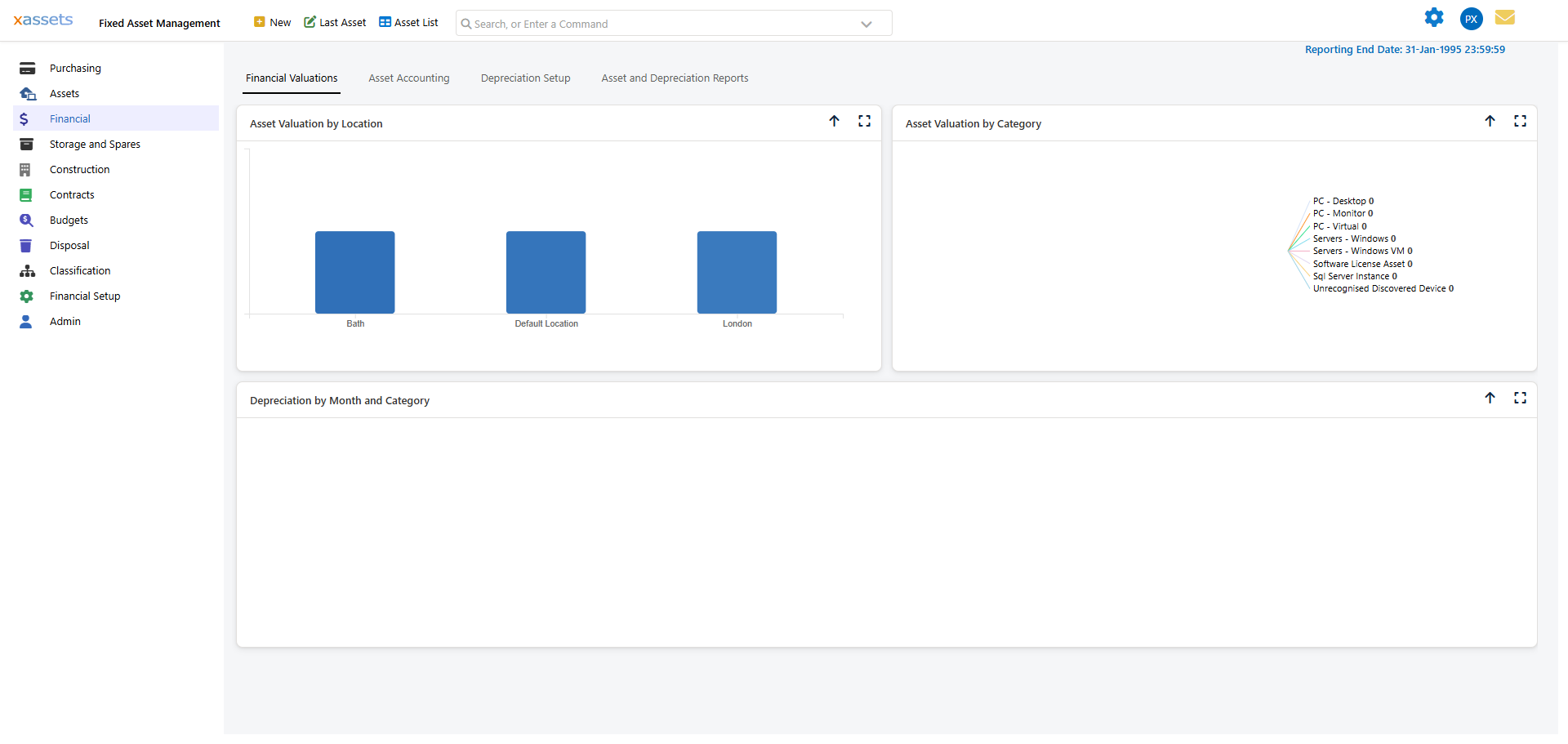Expand Asset Valuation by Location to fullscreen
The image size is (1568, 744).
pos(865,121)
